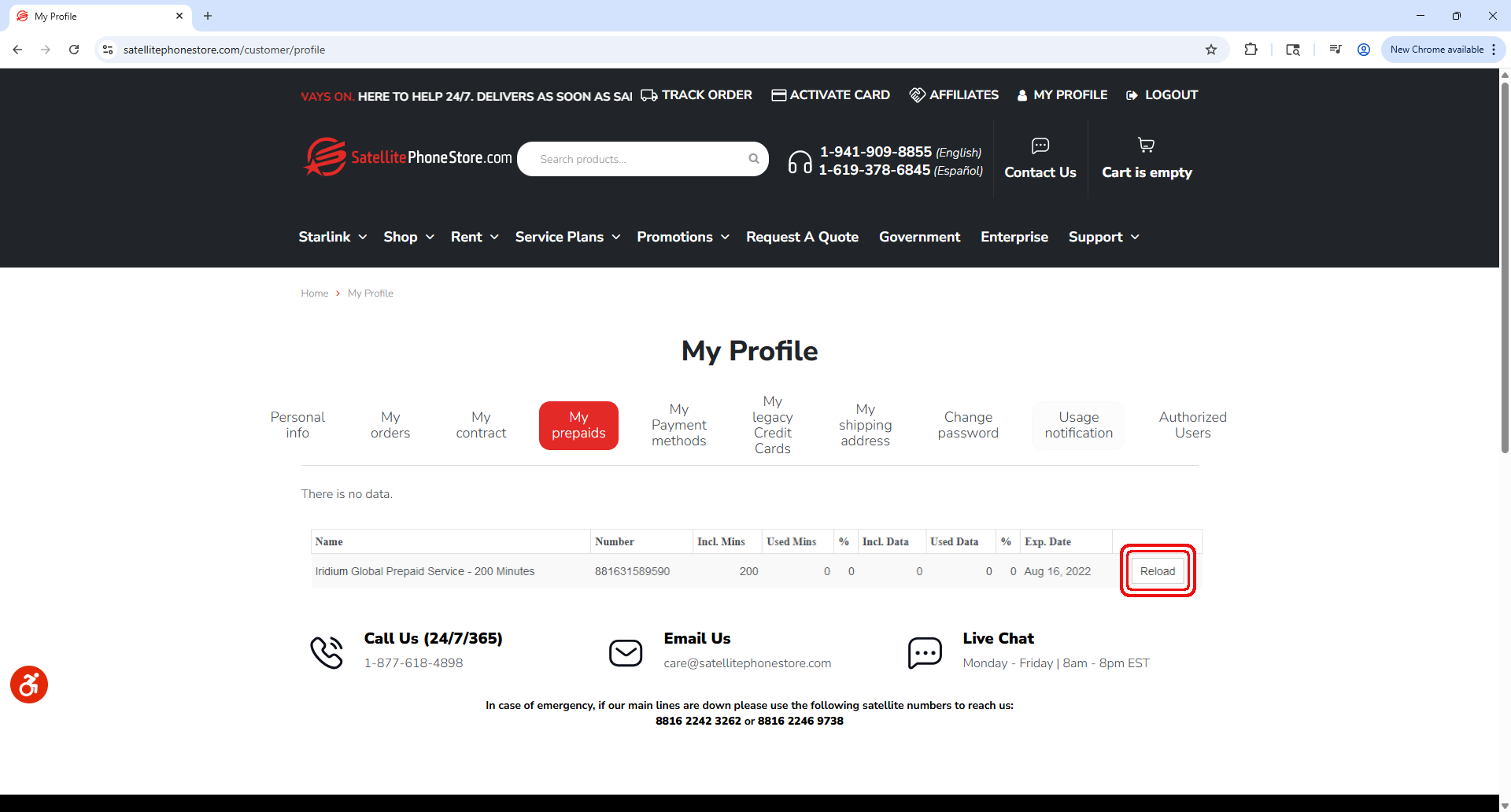1511x812 pixels.
Task: Open the Extensions puzzle icon
Action: [x=1251, y=50]
